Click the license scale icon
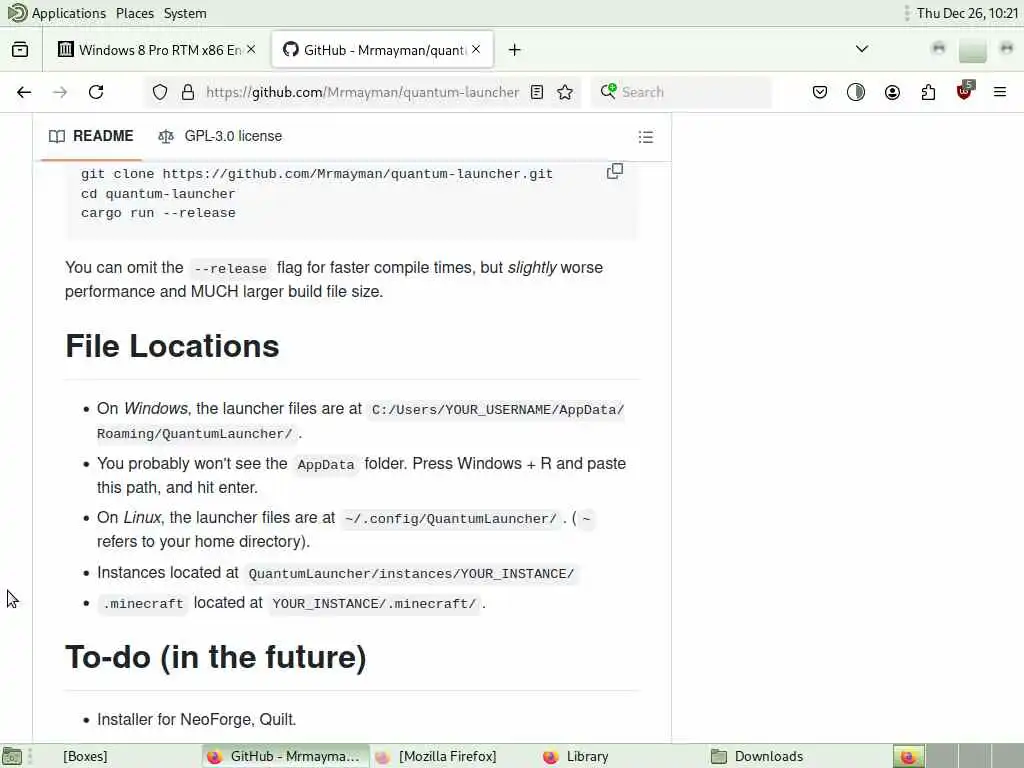Image resolution: width=1024 pixels, height=768 pixels. click(166, 136)
